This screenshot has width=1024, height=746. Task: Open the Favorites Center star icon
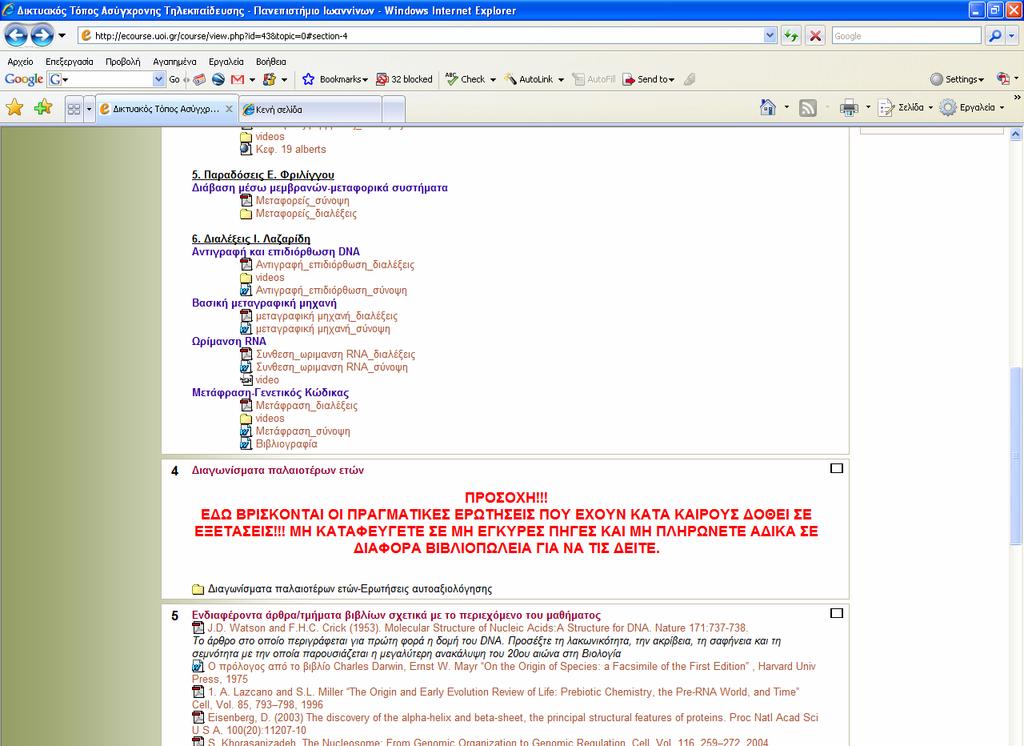pyautogui.click(x=14, y=107)
